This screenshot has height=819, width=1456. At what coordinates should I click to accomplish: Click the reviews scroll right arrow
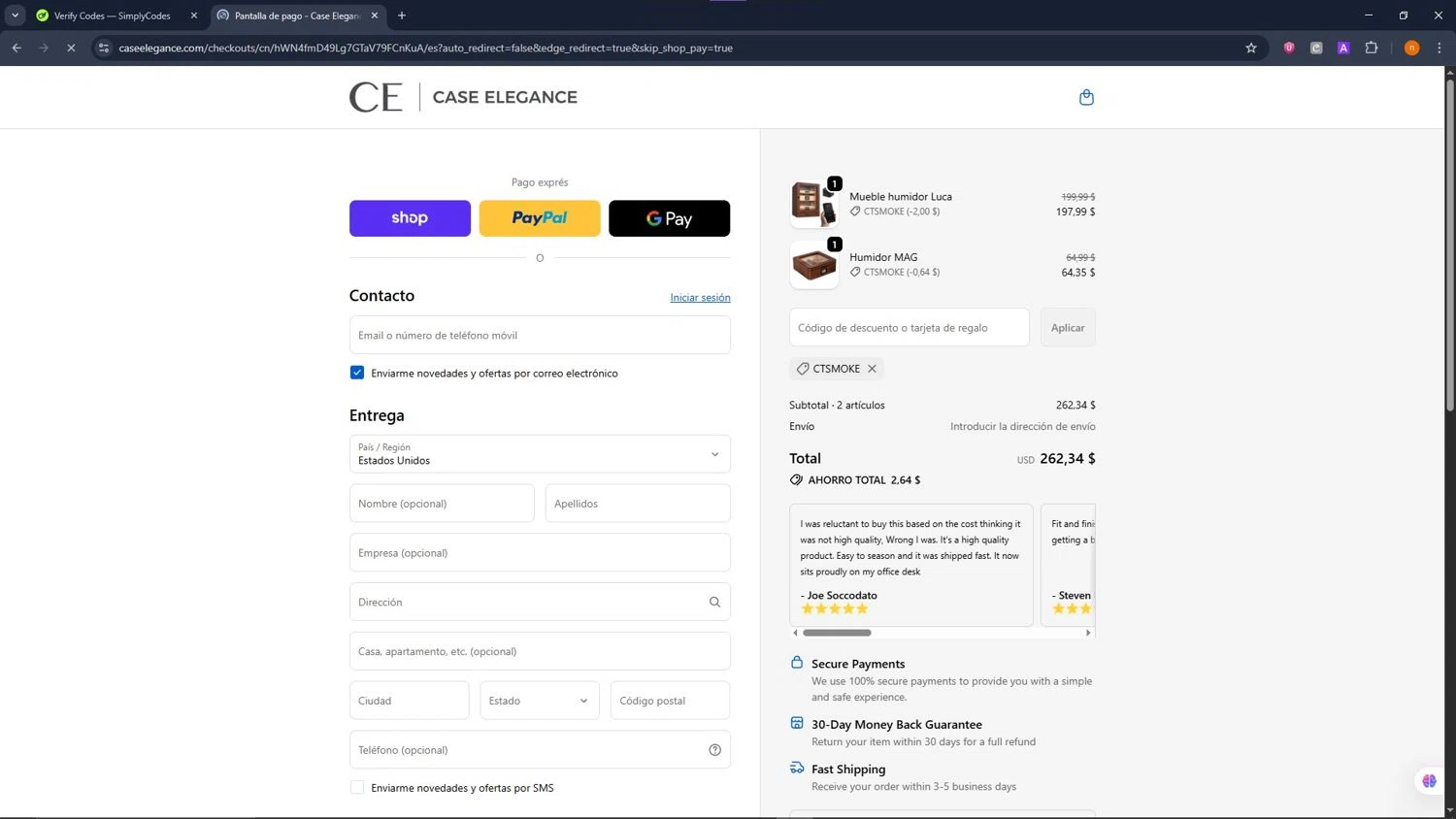(x=1088, y=633)
